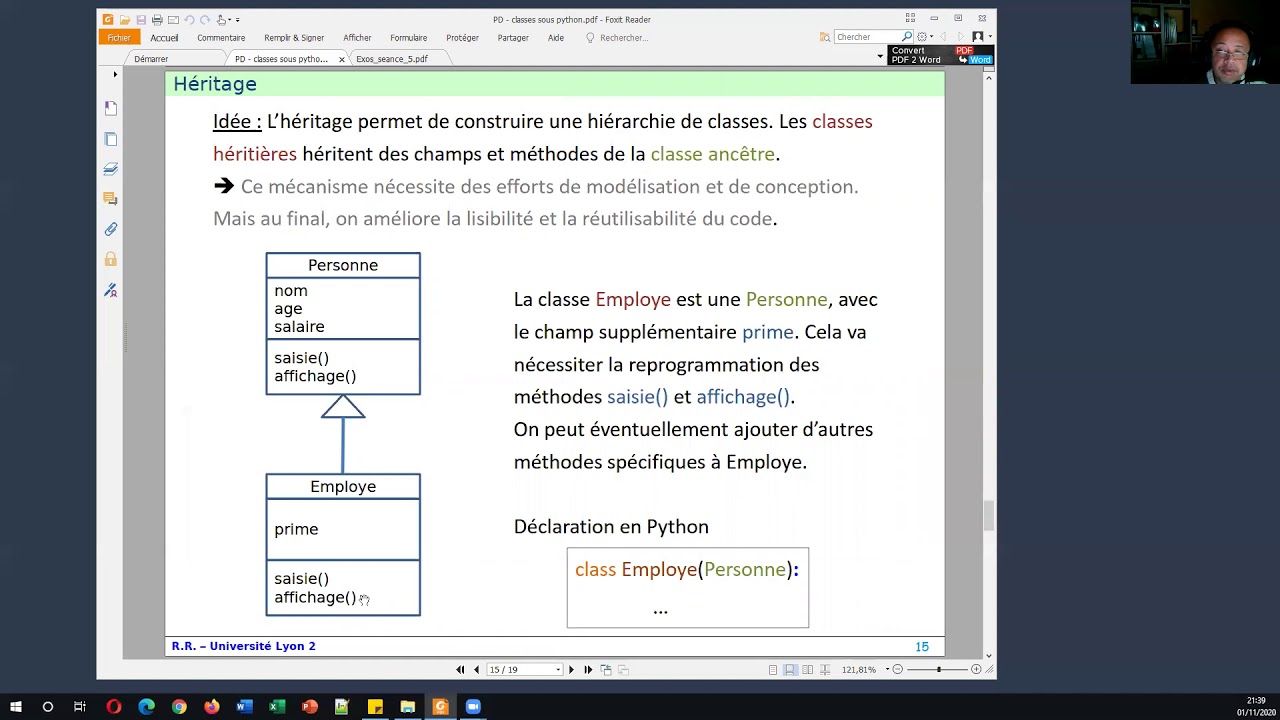Open Word from the taskbar
The height and width of the screenshot is (720, 1280).
click(244, 707)
